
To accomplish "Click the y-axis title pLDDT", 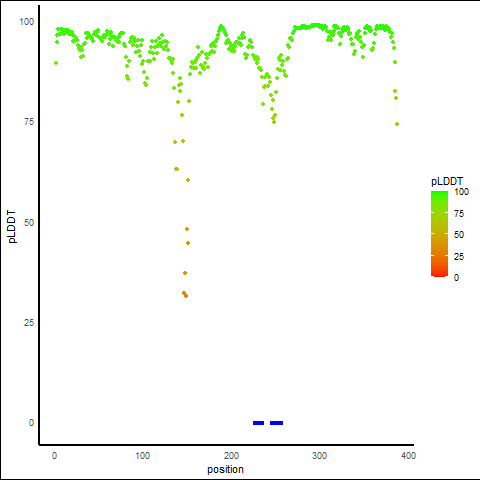I will point(12,226).
